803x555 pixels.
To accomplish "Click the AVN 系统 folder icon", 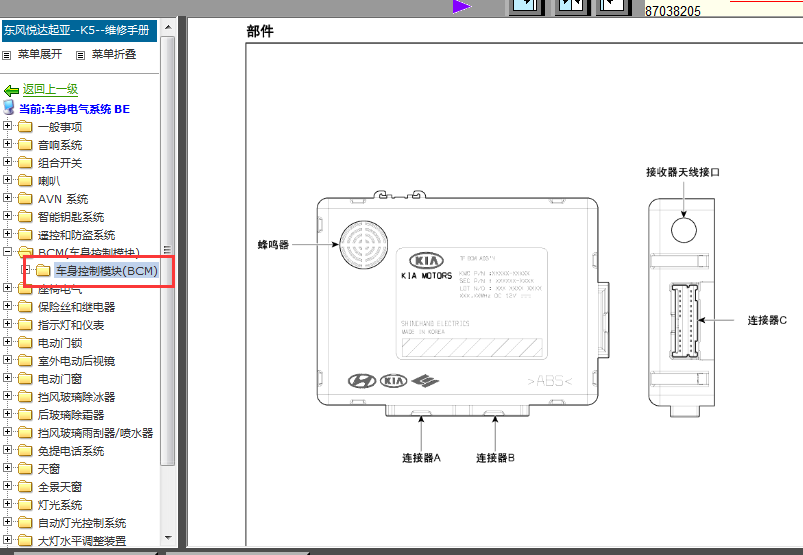I will 25,199.
